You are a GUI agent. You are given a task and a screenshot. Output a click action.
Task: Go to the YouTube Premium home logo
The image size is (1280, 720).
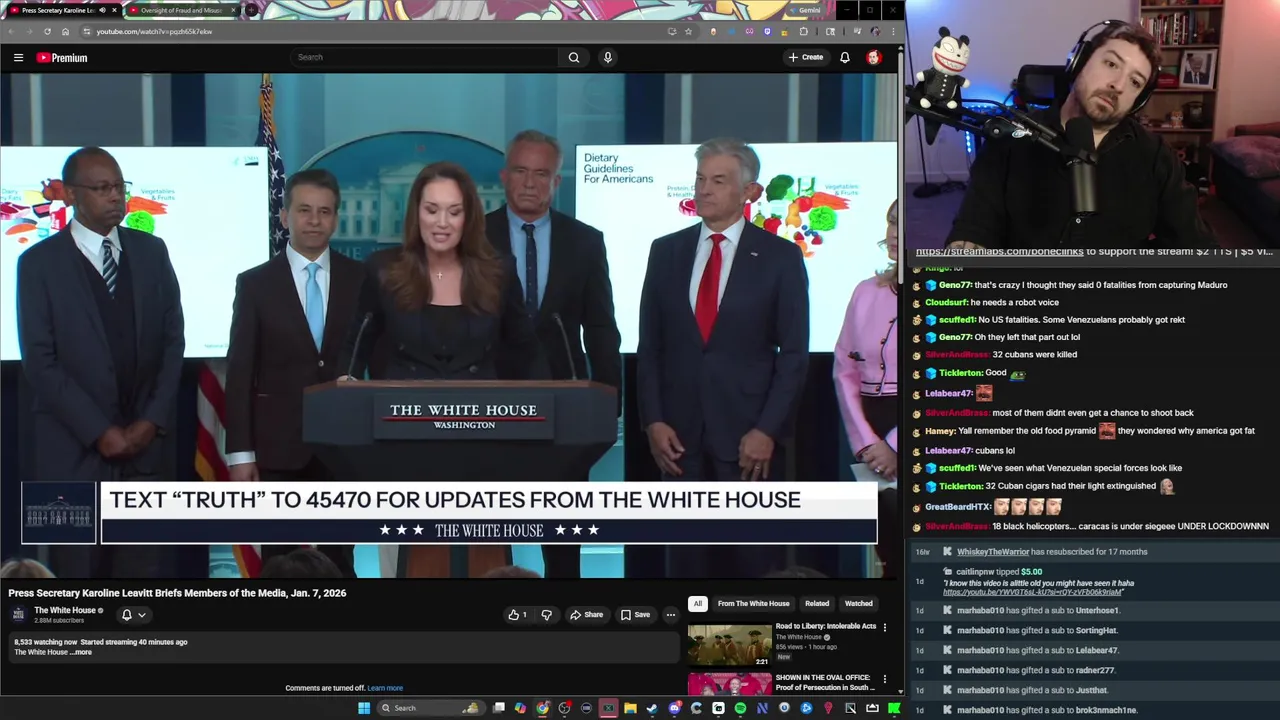coord(62,58)
